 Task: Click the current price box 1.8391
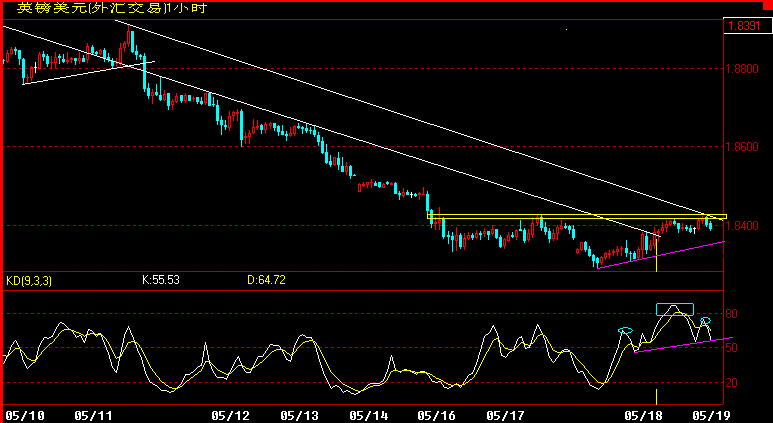(x=747, y=27)
